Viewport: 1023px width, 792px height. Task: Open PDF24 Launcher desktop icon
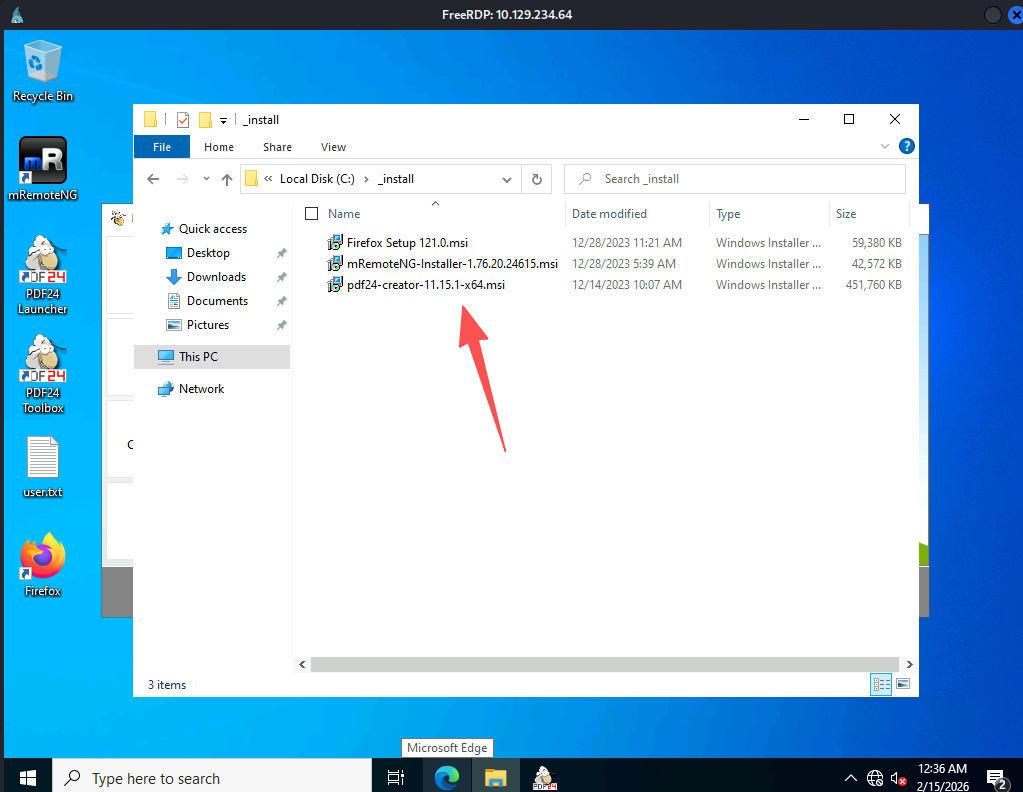tap(43, 275)
